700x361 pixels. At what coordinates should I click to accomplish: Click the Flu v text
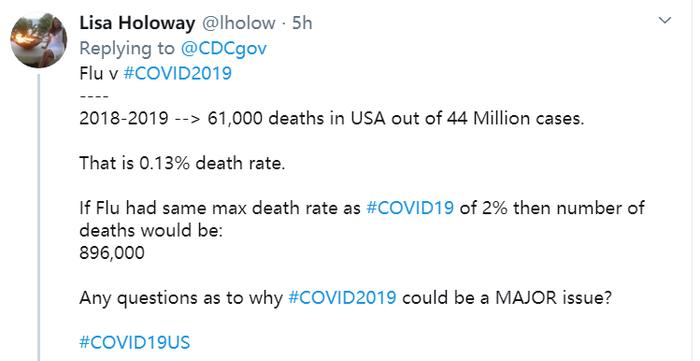click(x=99, y=73)
